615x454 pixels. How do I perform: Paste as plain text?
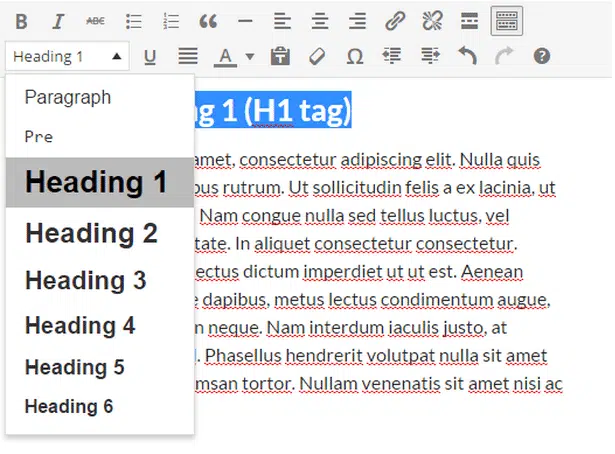280,56
